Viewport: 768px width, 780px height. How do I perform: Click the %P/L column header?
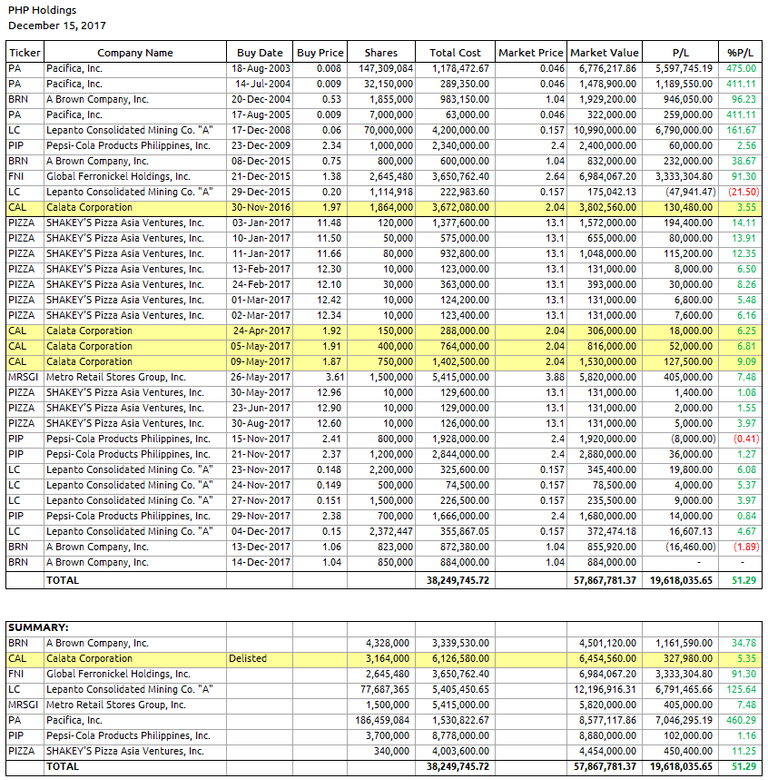[x=741, y=53]
